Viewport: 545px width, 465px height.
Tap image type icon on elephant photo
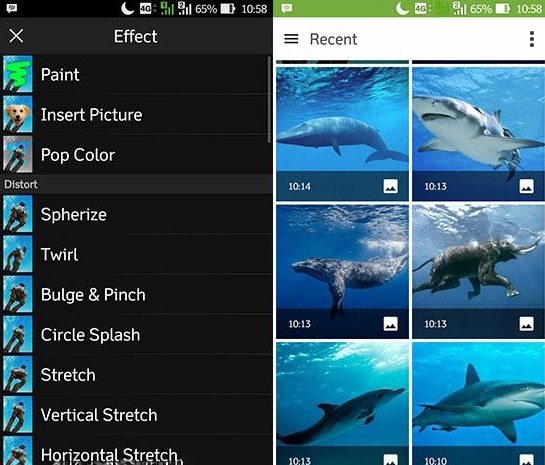[526, 324]
